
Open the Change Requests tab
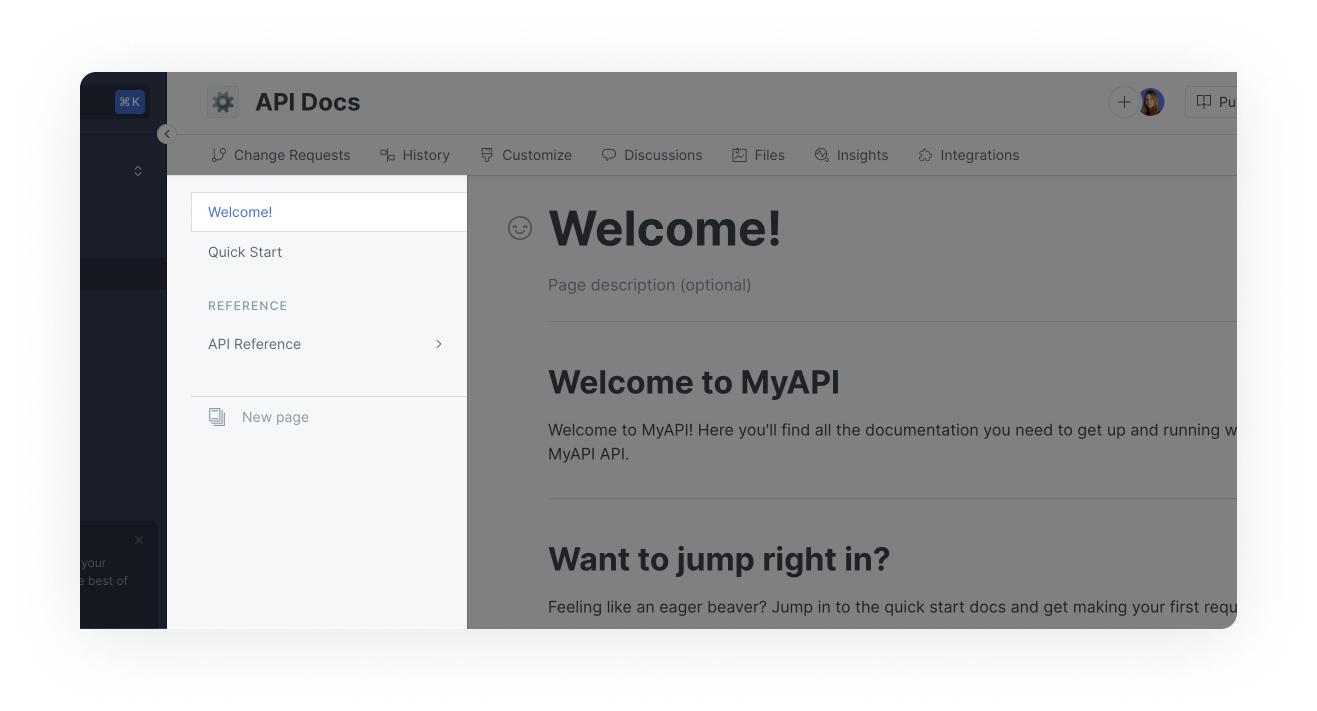coord(281,155)
